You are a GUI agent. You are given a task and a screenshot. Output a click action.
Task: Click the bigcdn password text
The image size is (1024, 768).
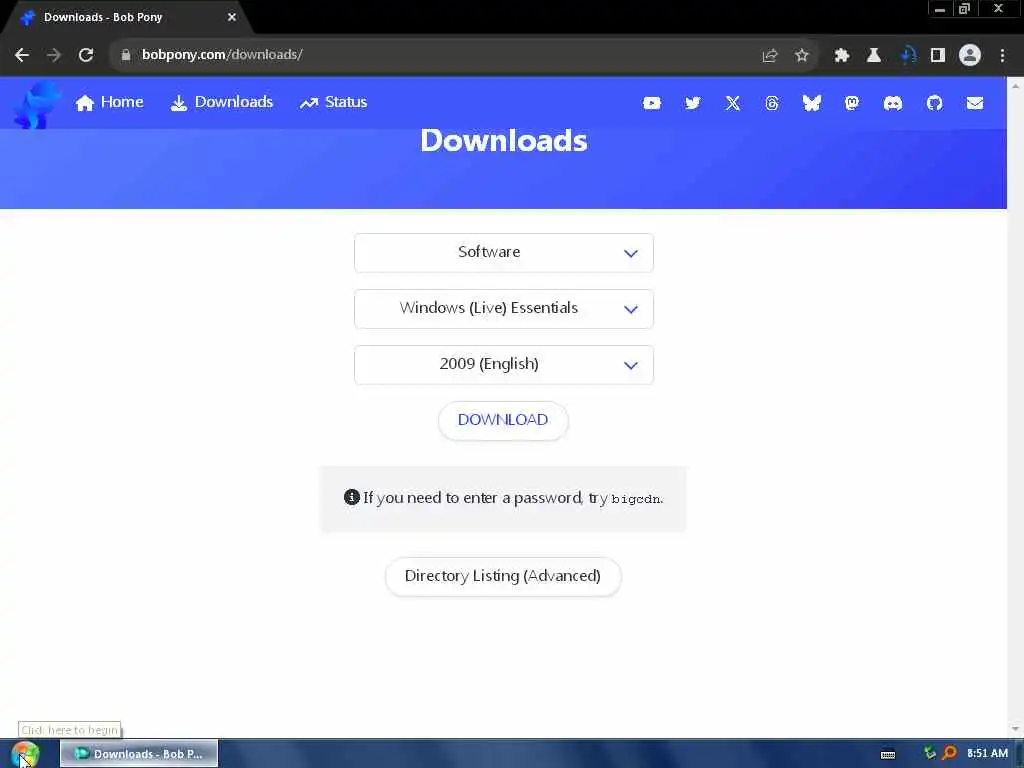[635, 500]
